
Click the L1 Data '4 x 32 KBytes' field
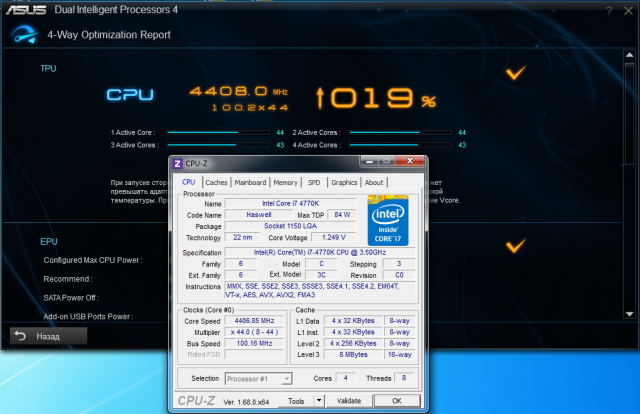point(353,321)
